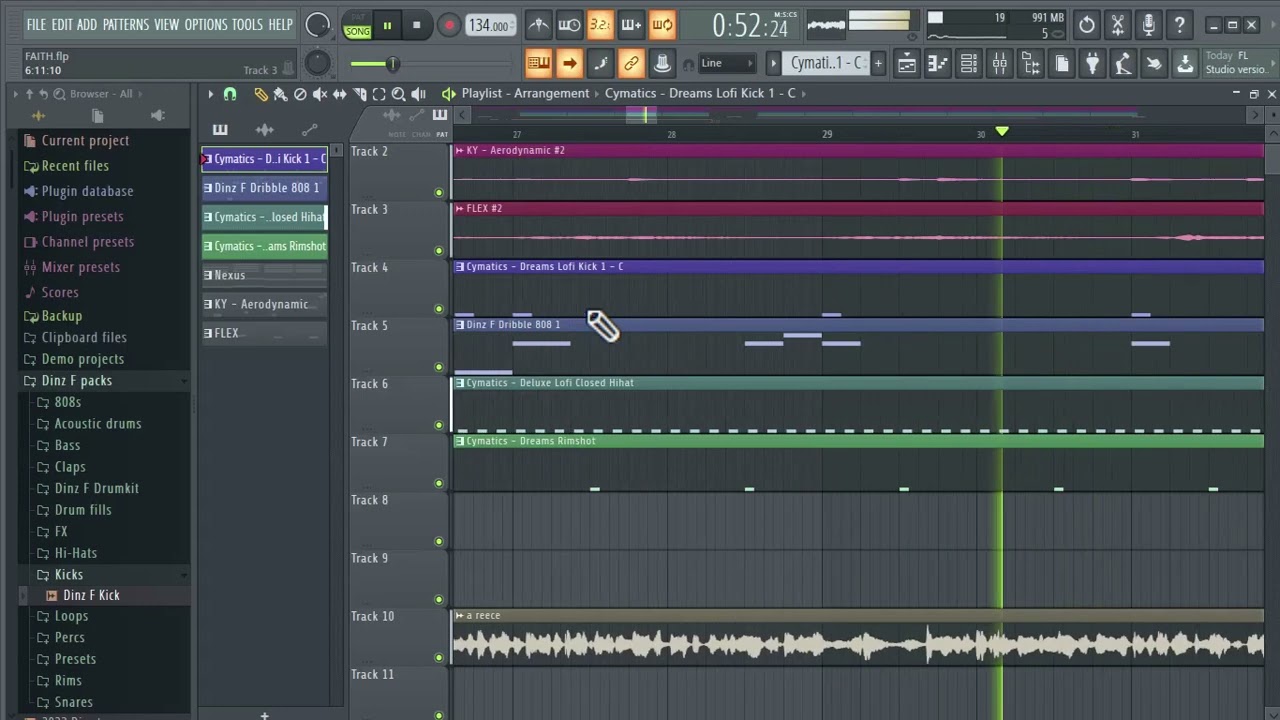Open the playlist view from the toolbar
This screenshot has width=1280, height=720.
(x=906, y=64)
